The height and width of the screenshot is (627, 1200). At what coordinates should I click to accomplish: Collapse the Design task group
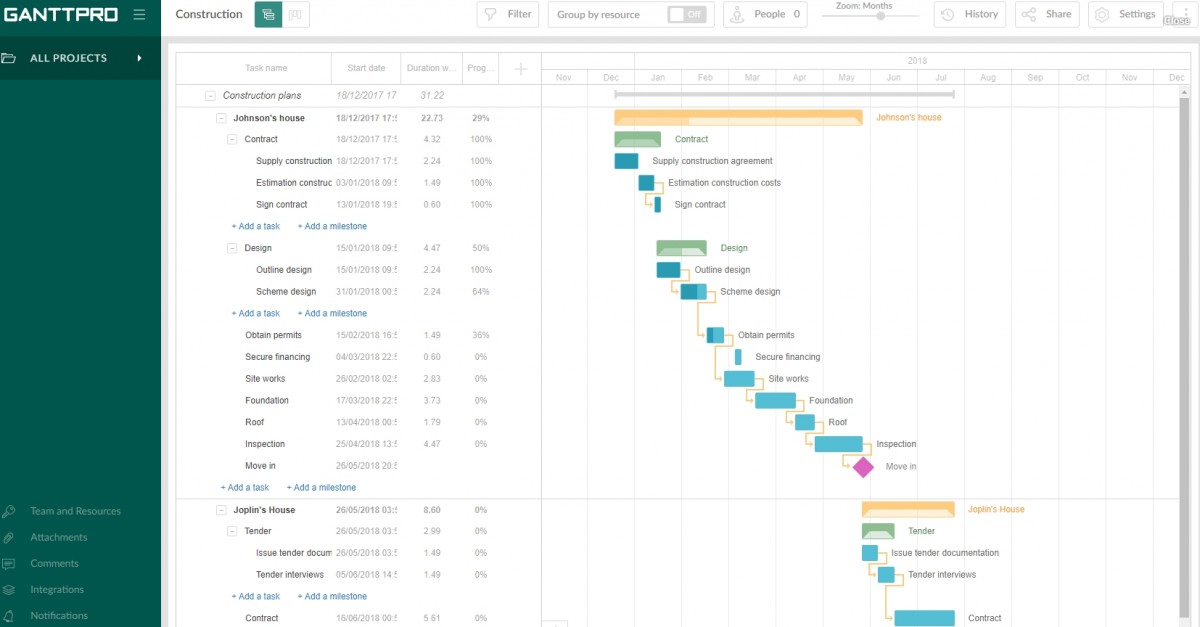pos(232,248)
